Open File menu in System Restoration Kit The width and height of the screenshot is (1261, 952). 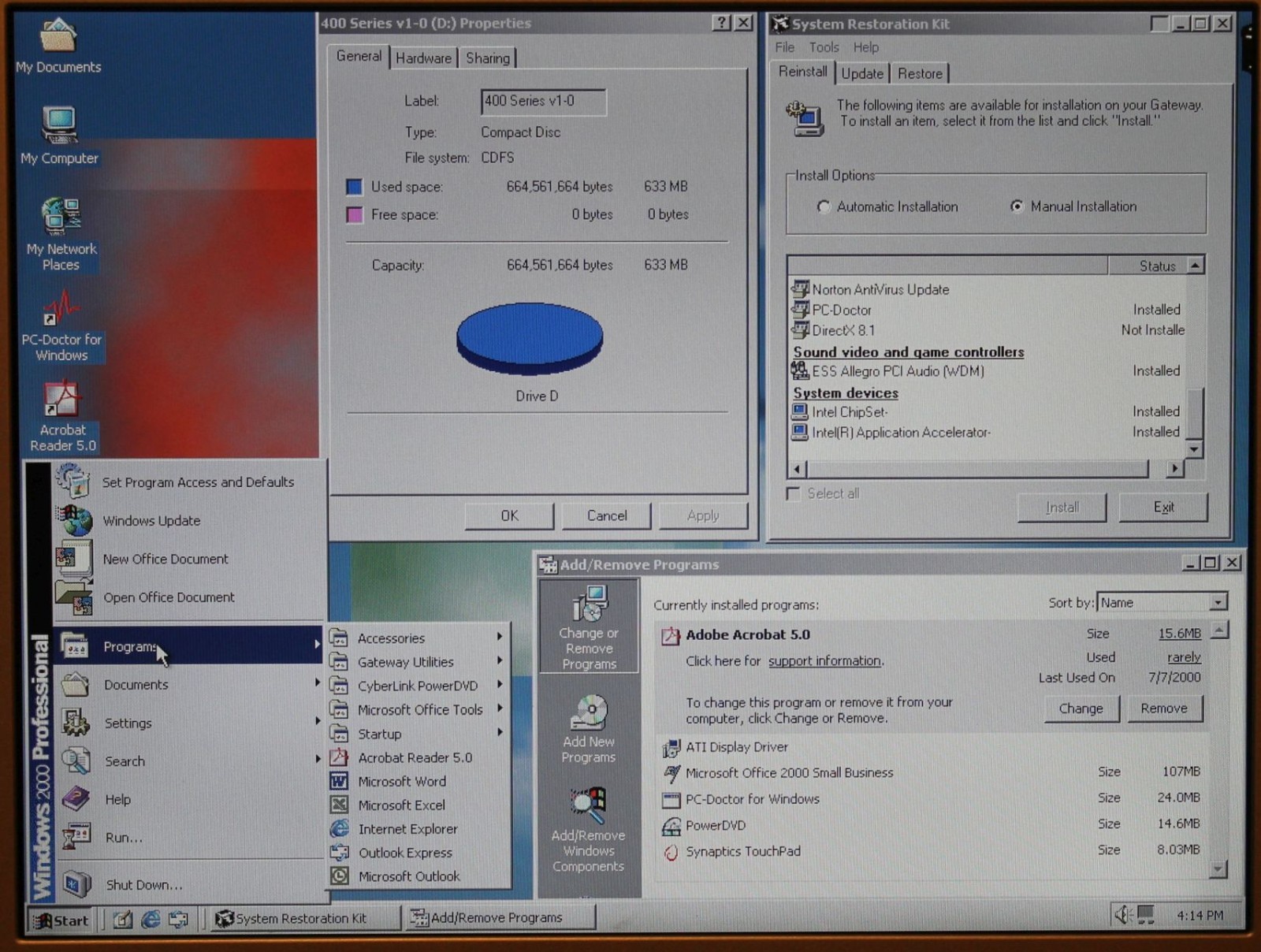784,47
